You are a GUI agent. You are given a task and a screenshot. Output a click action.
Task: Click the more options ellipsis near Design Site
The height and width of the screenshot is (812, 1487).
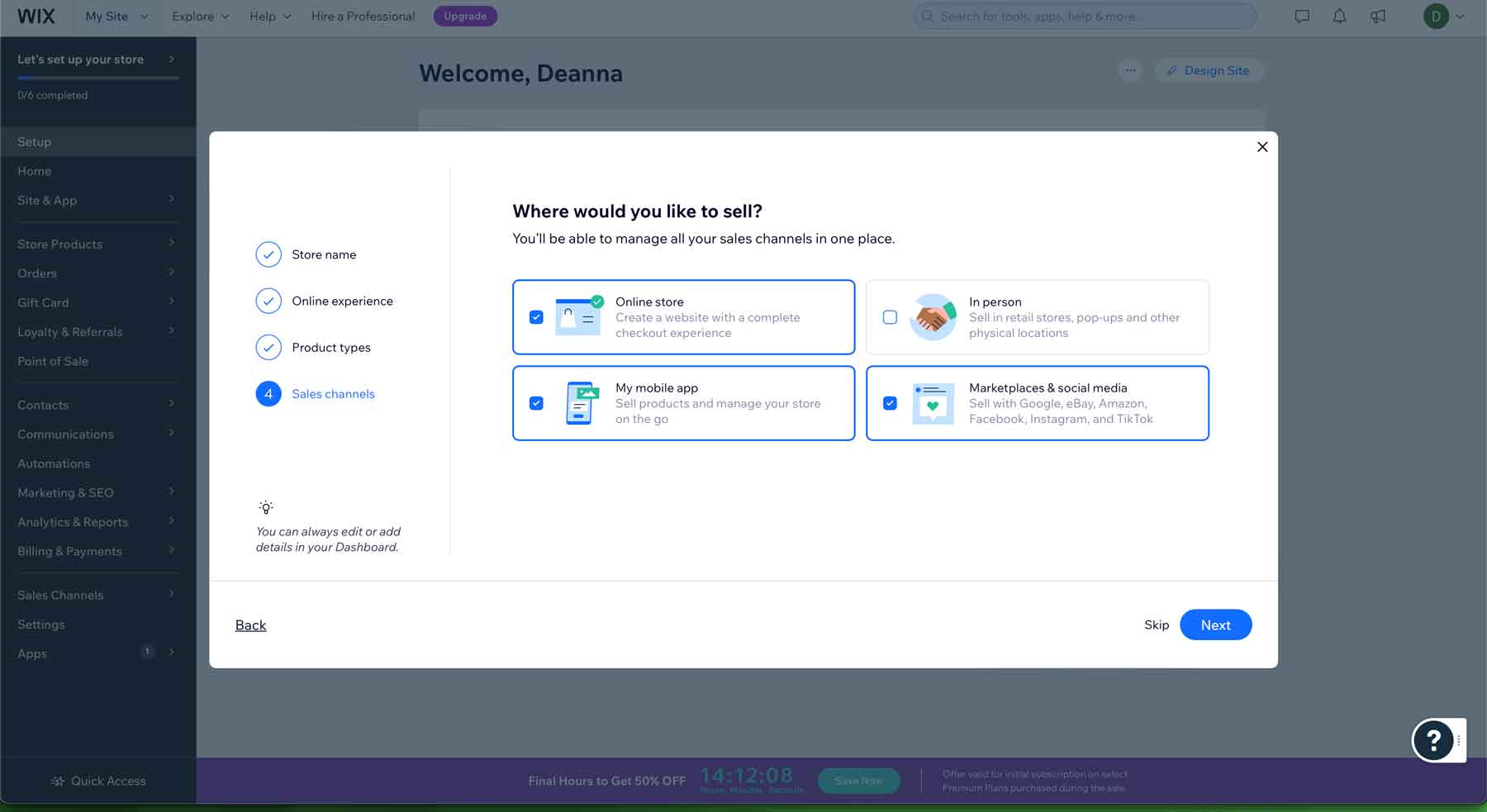pyautogui.click(x=1130, y=70)
